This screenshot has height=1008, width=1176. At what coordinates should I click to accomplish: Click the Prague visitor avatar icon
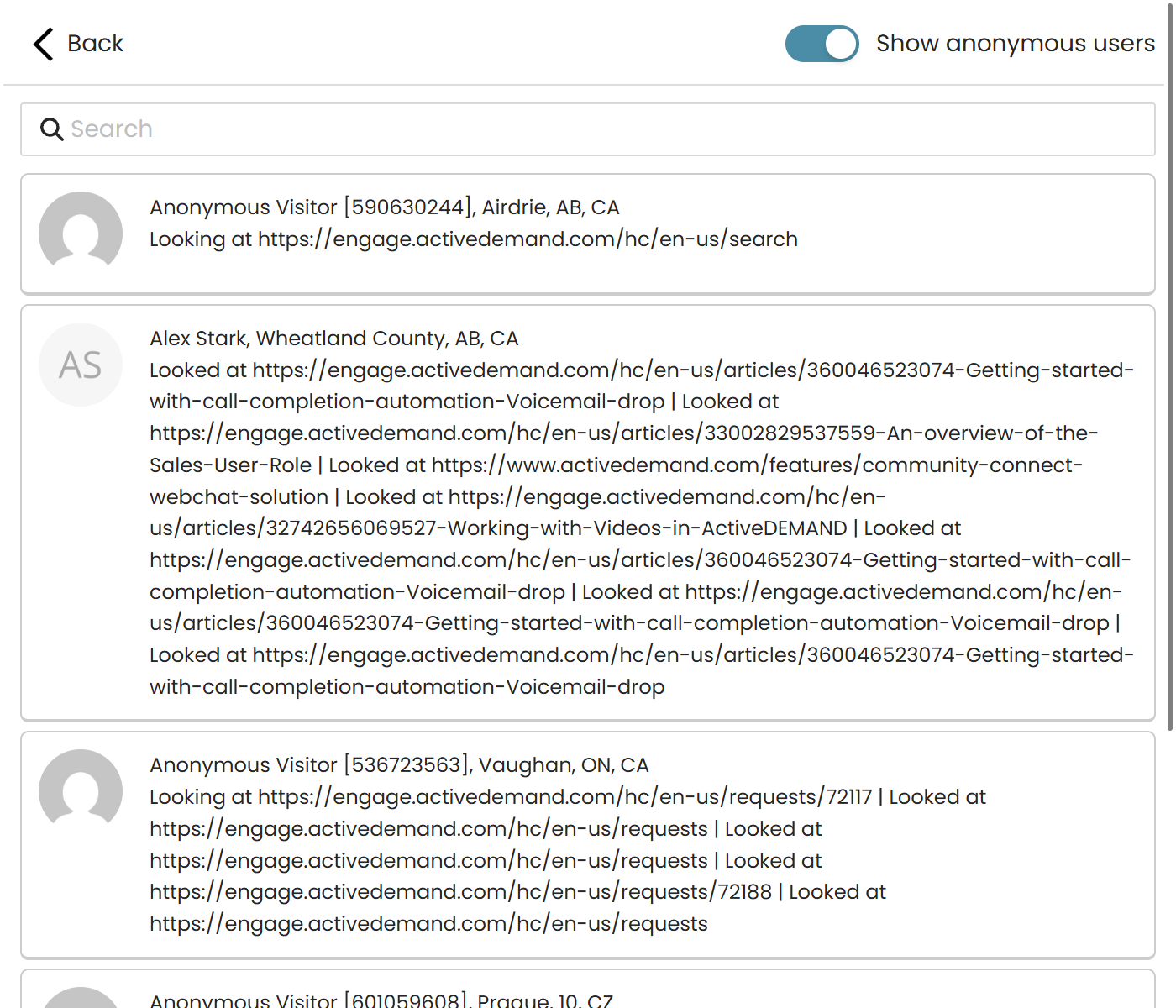click(81, 998)
